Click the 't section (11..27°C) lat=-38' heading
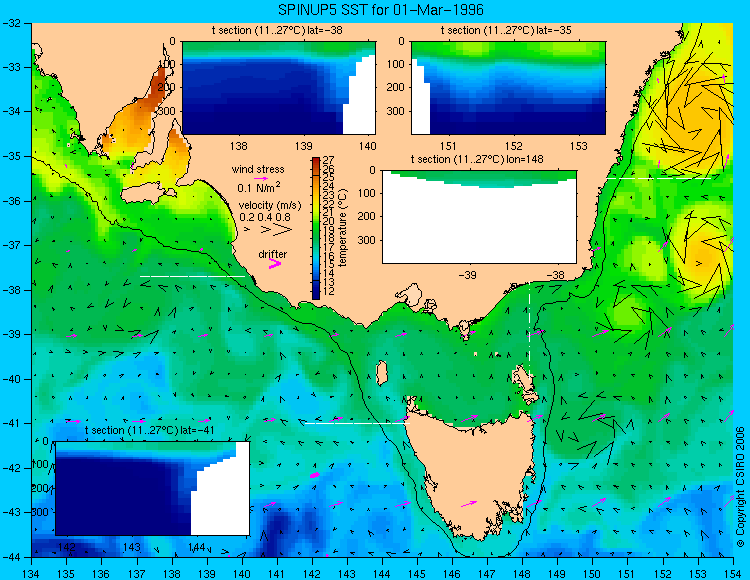The image size is (750, 580). [277, 31]
